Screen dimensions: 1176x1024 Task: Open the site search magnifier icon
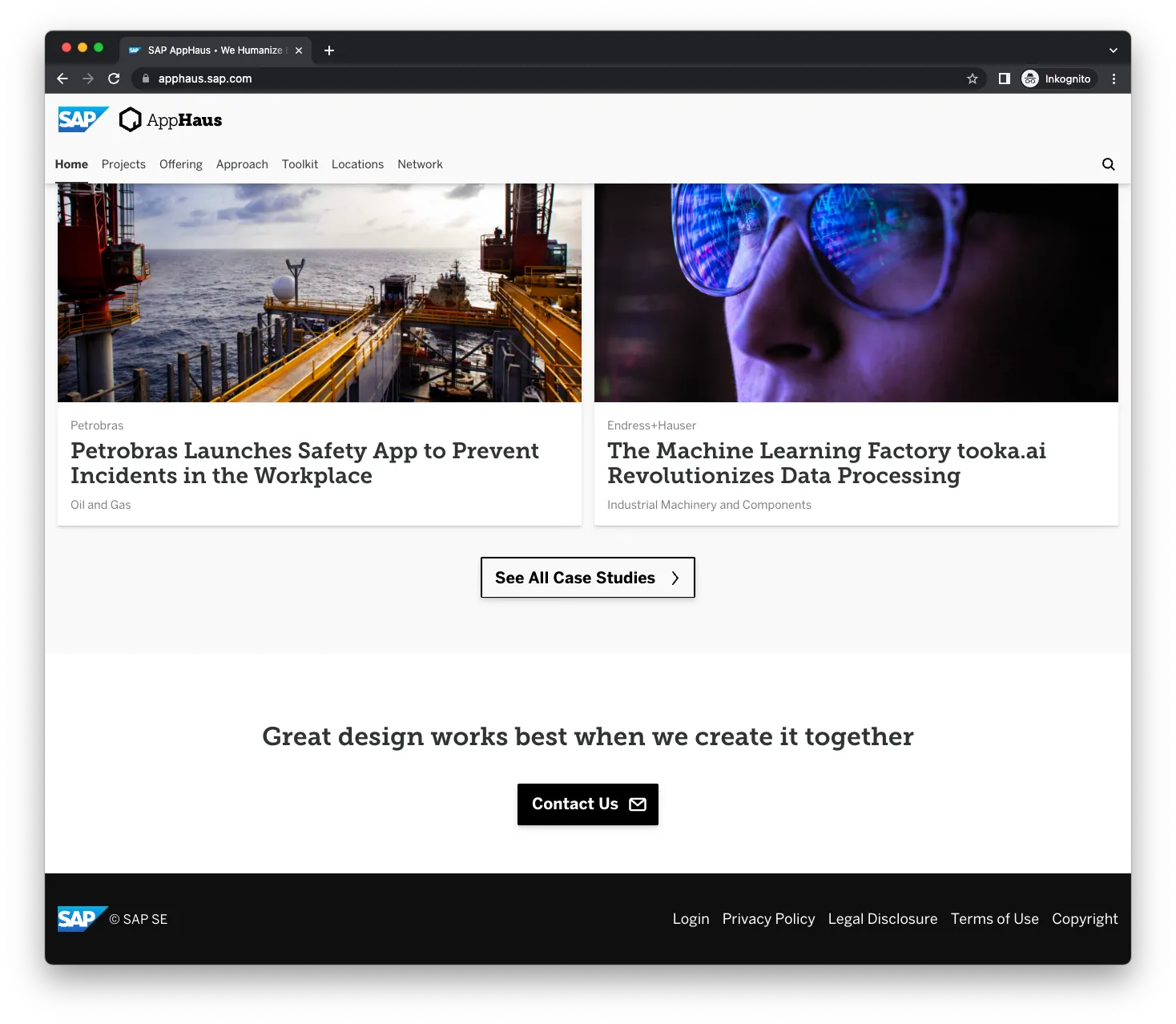(x=1108, y=164)
